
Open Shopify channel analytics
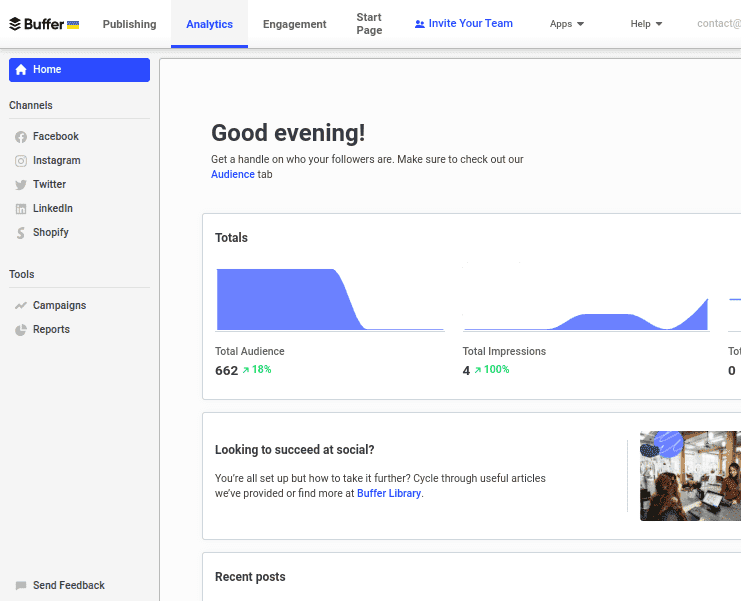coord(51,232)
